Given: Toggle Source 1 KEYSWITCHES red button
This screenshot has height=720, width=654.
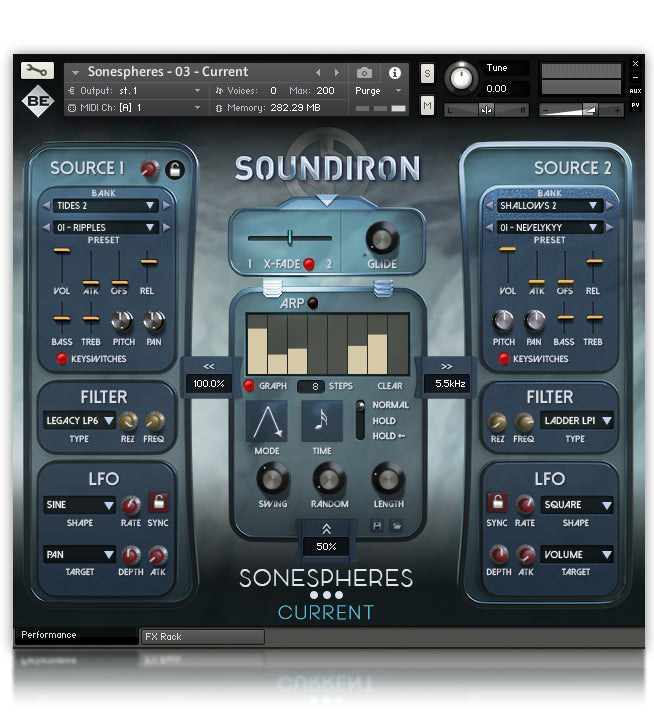Looking at the screenshot, I should [62, 359].
